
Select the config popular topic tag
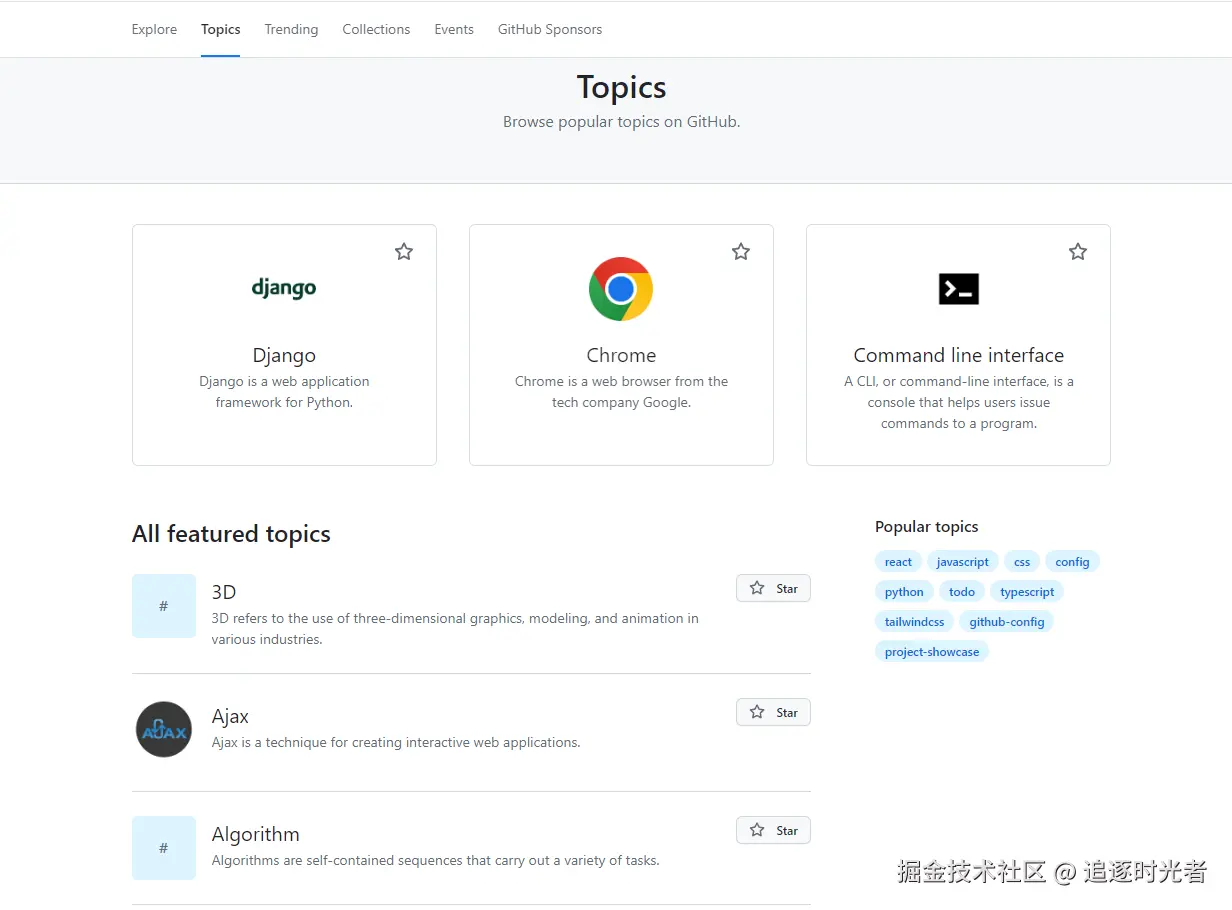coord(1072,562)
